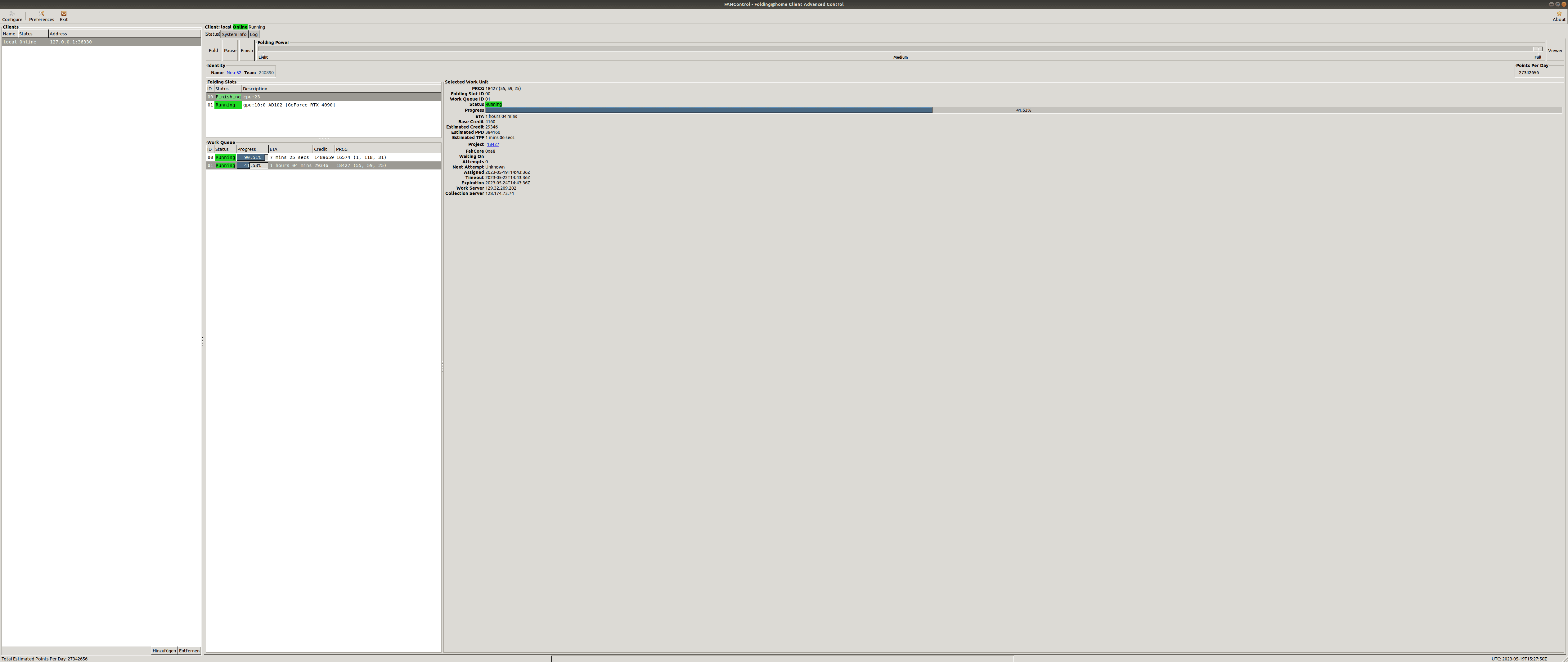Sort clients by Name column header
The width and height of the screenshot is (1568, 662).
point(9,34)
